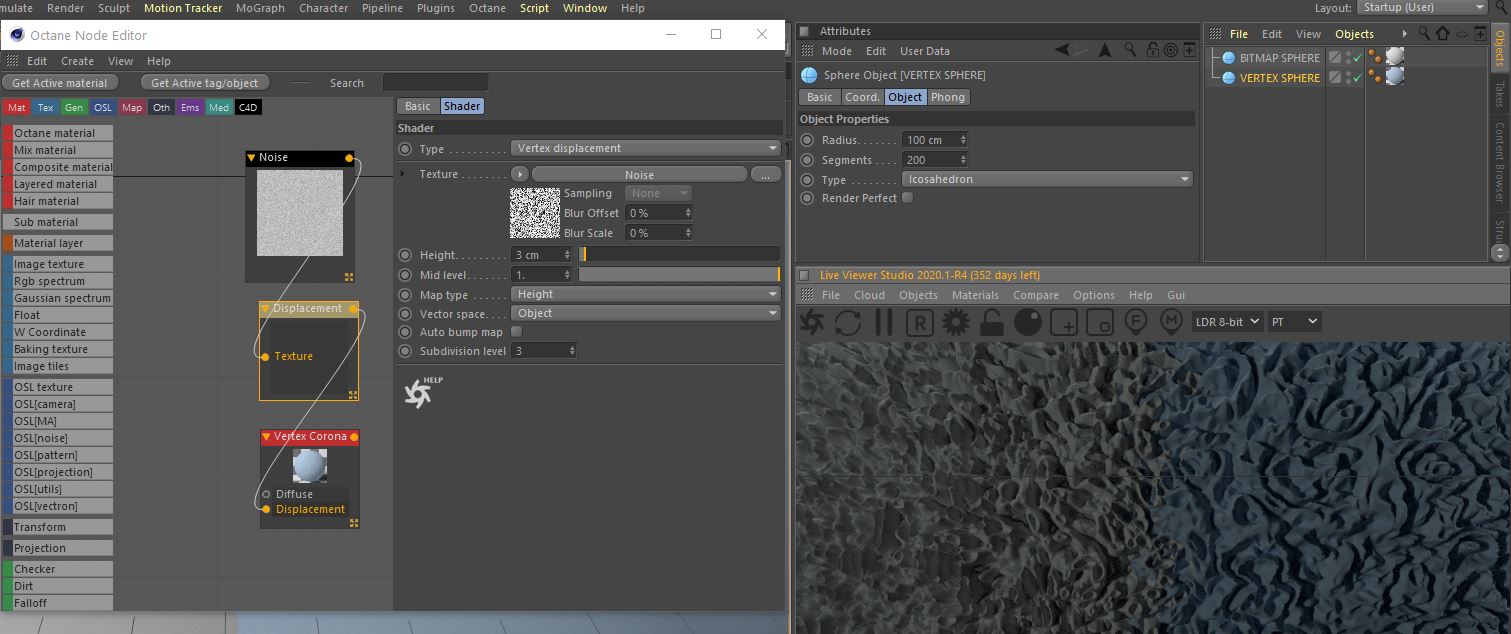Click the Get Active material button
Image resolution: width=1511 pixels, height=634 pixels.
pyautogui.click(x=61, y=83)
